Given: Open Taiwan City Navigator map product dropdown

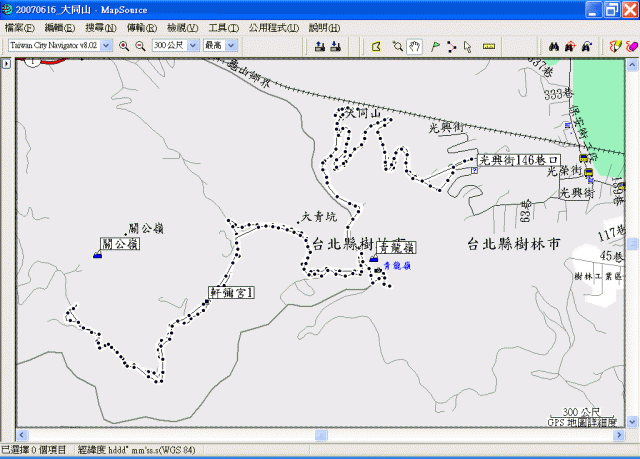Looking at the screenshot, I should coord(106,45).
